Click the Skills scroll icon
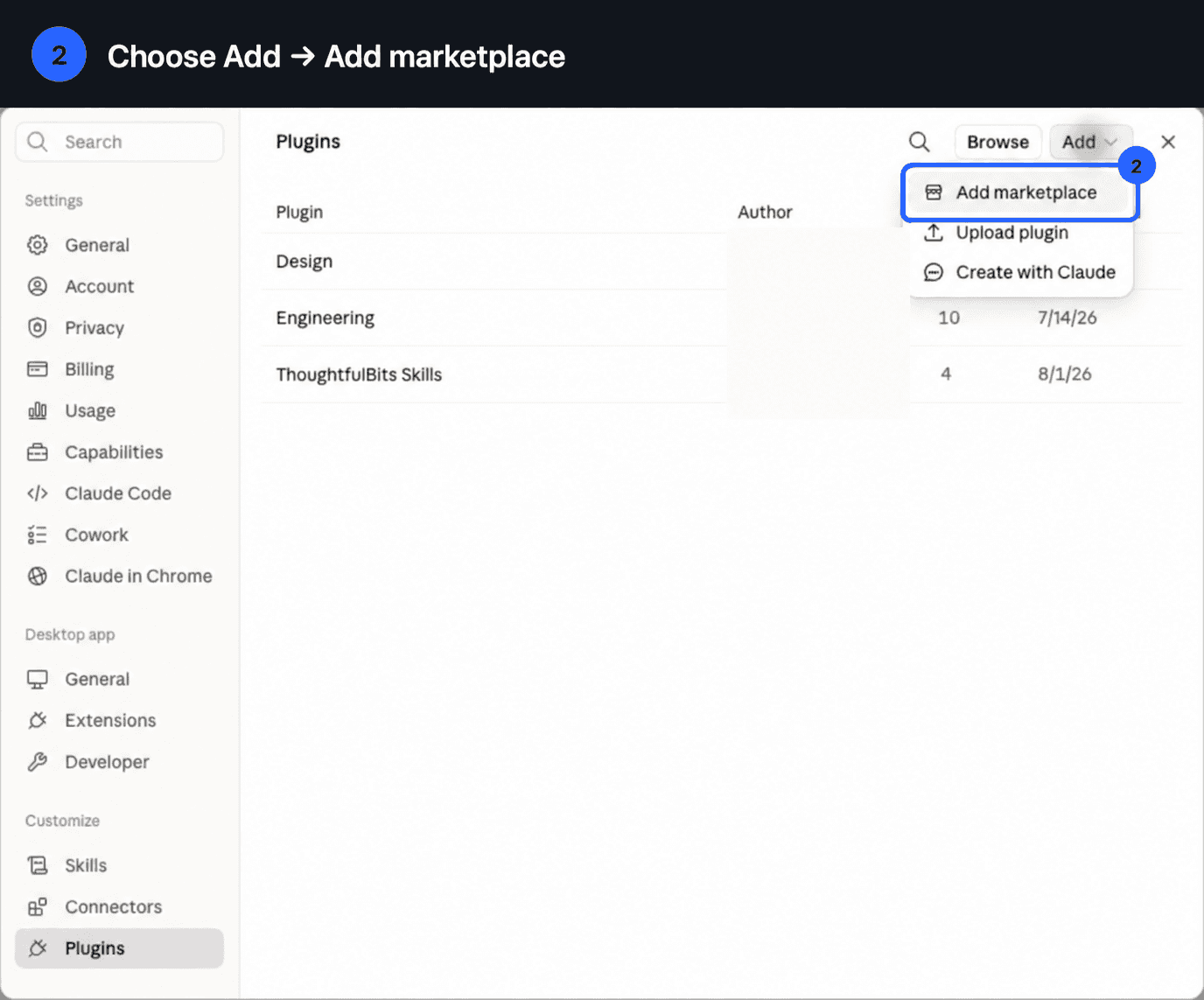Screen dimensions: 1204x1000 pos(37,865)
